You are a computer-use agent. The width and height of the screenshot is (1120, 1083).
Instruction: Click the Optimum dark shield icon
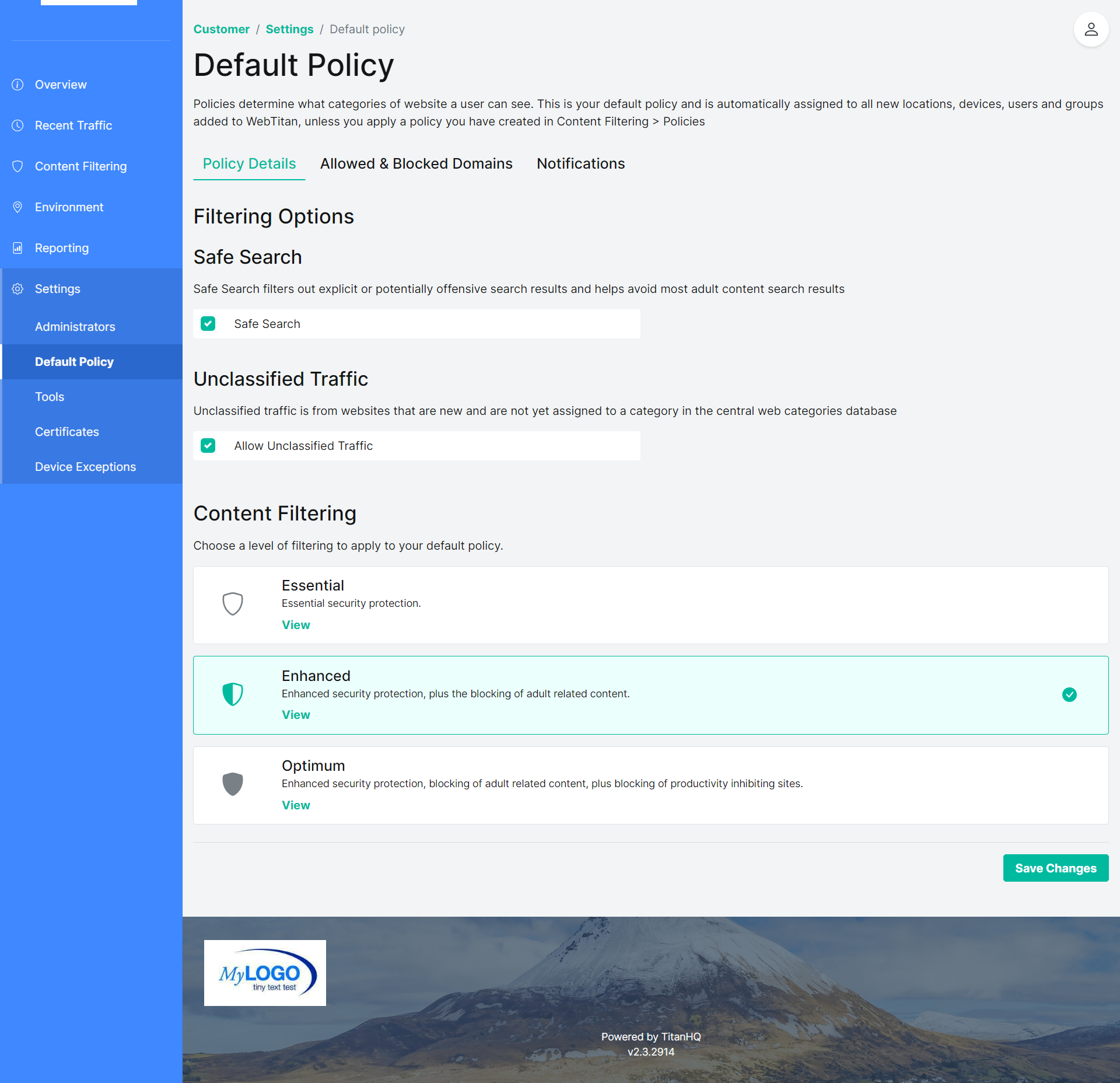[x=233, y=784]
